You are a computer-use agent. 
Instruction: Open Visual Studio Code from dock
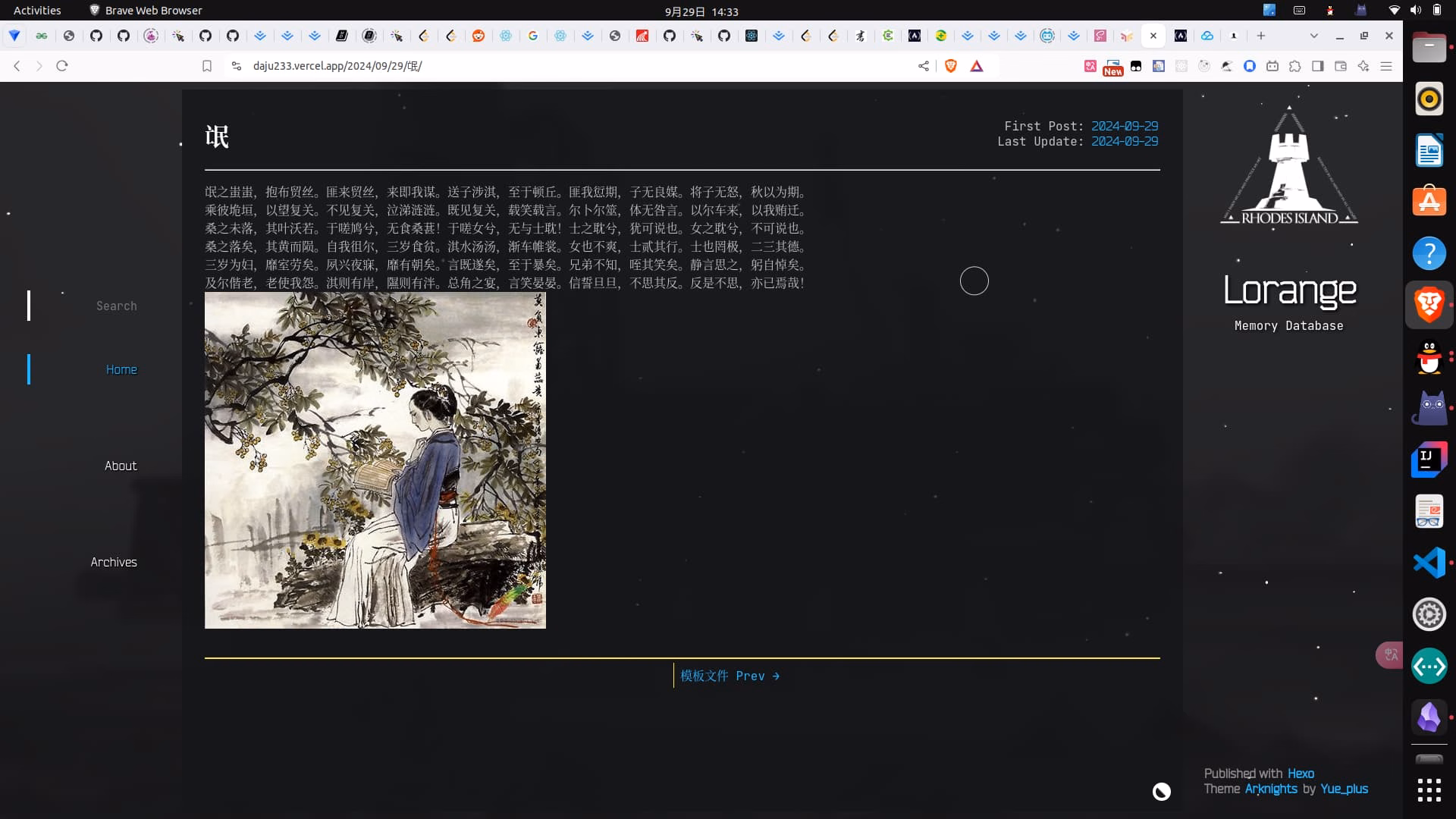[1429, 563]
